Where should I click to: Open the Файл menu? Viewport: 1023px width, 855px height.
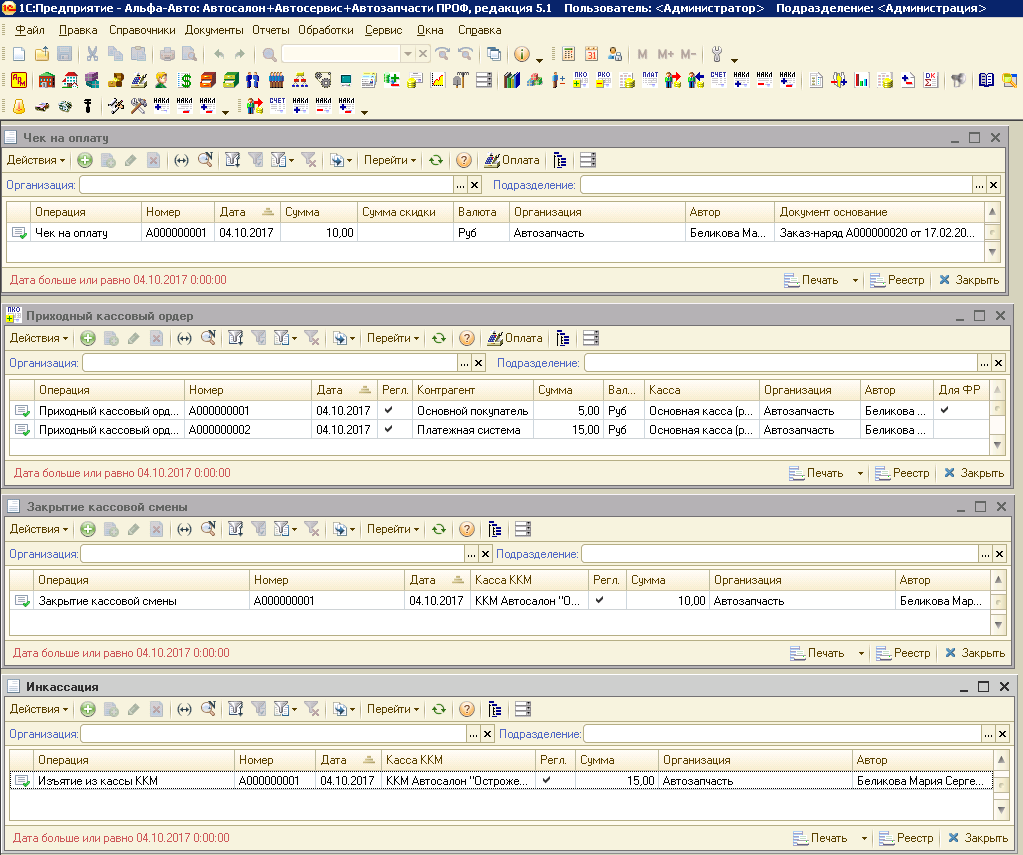29,30
